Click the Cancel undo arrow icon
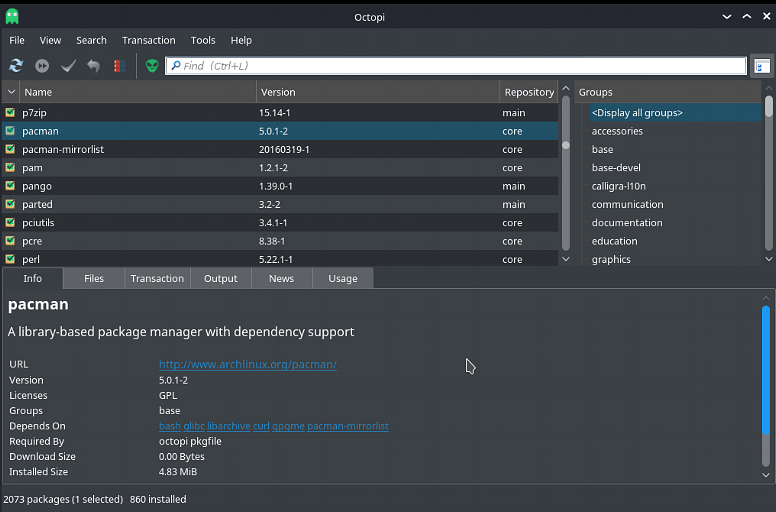Screen dimensions: 776x512 click(x=94, y=66)
